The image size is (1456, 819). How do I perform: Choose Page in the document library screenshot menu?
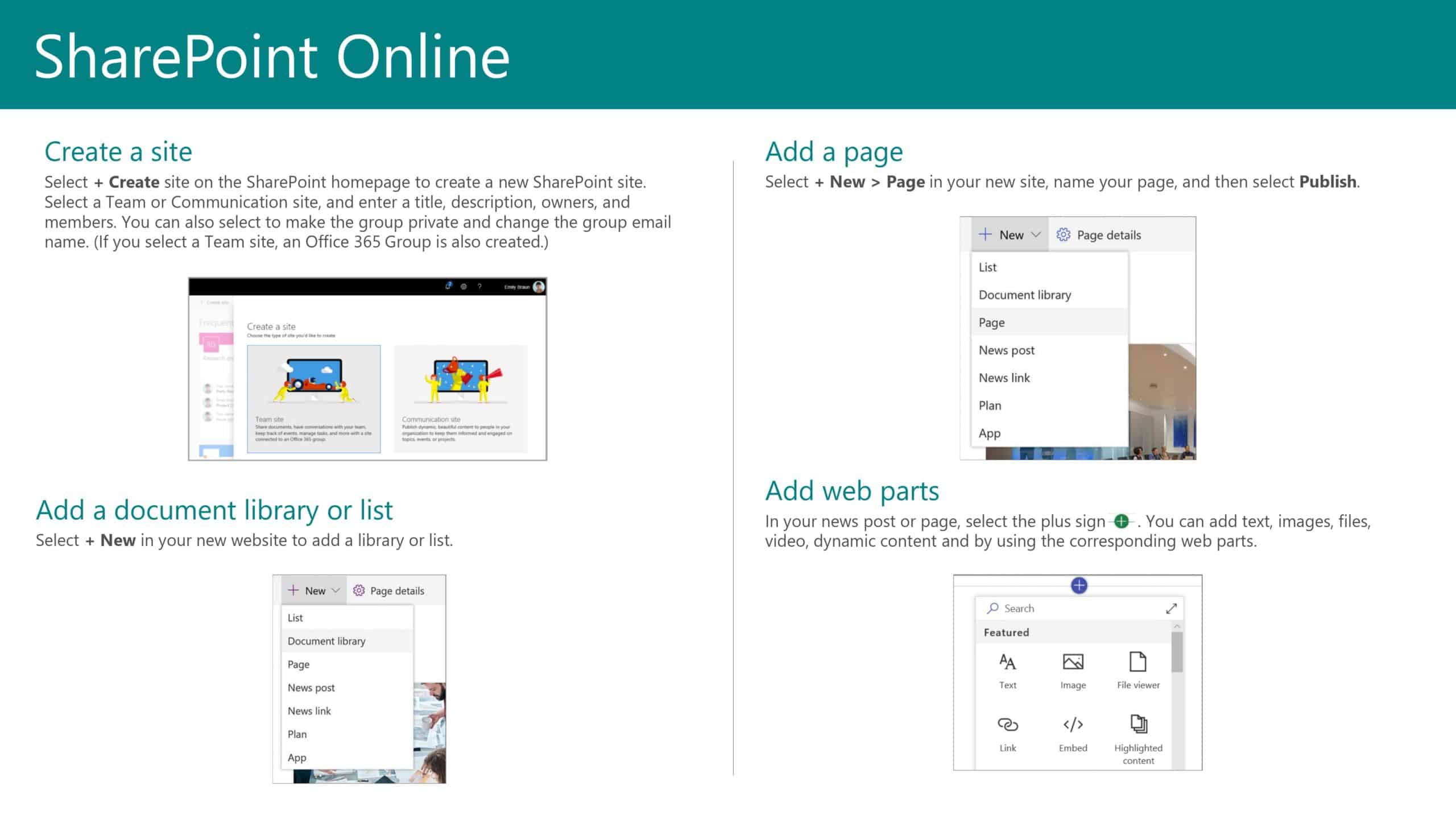347,664
